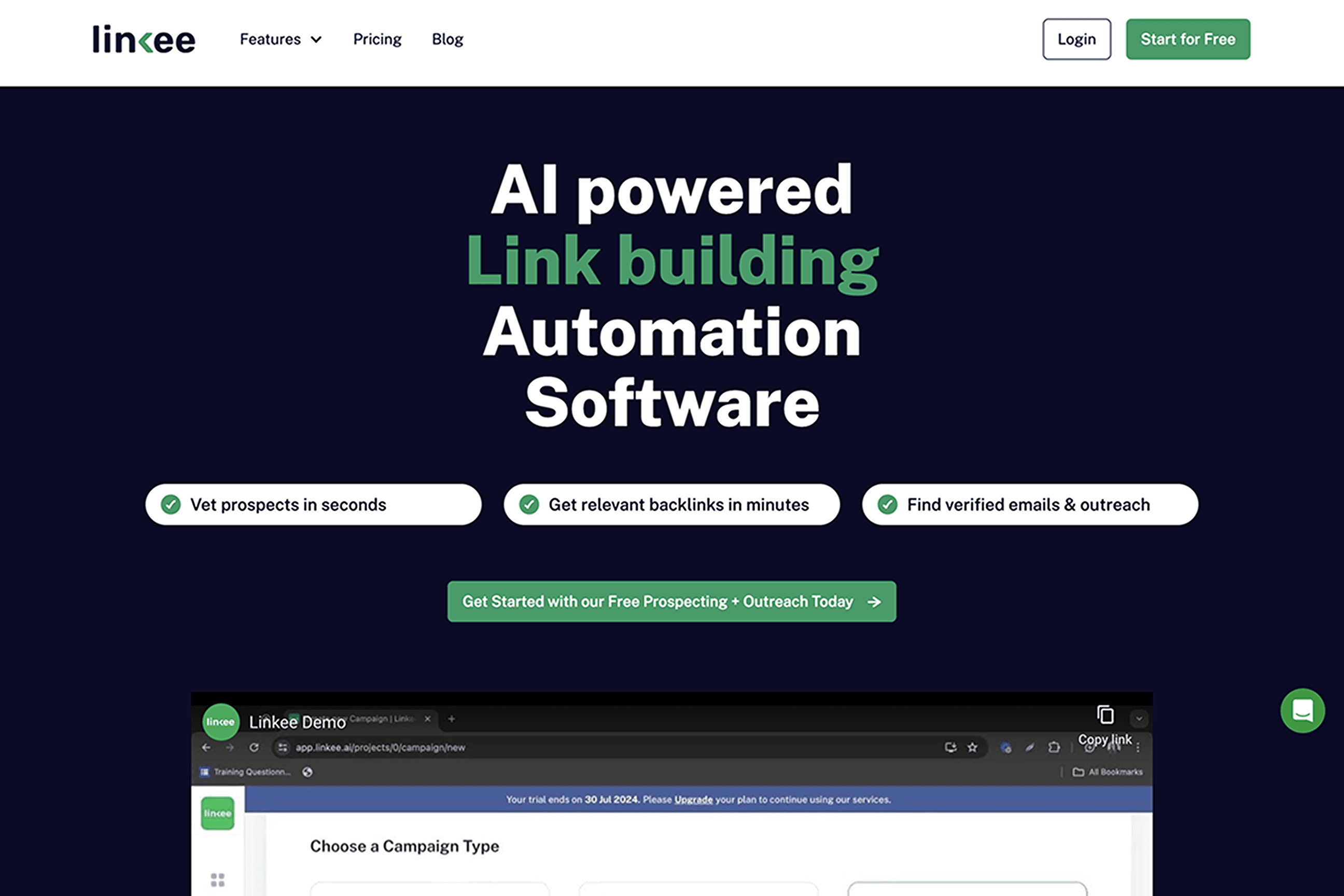Click green check beside Vet prospects
Viewport: 1344px width, 896px height.
point(170,505)
